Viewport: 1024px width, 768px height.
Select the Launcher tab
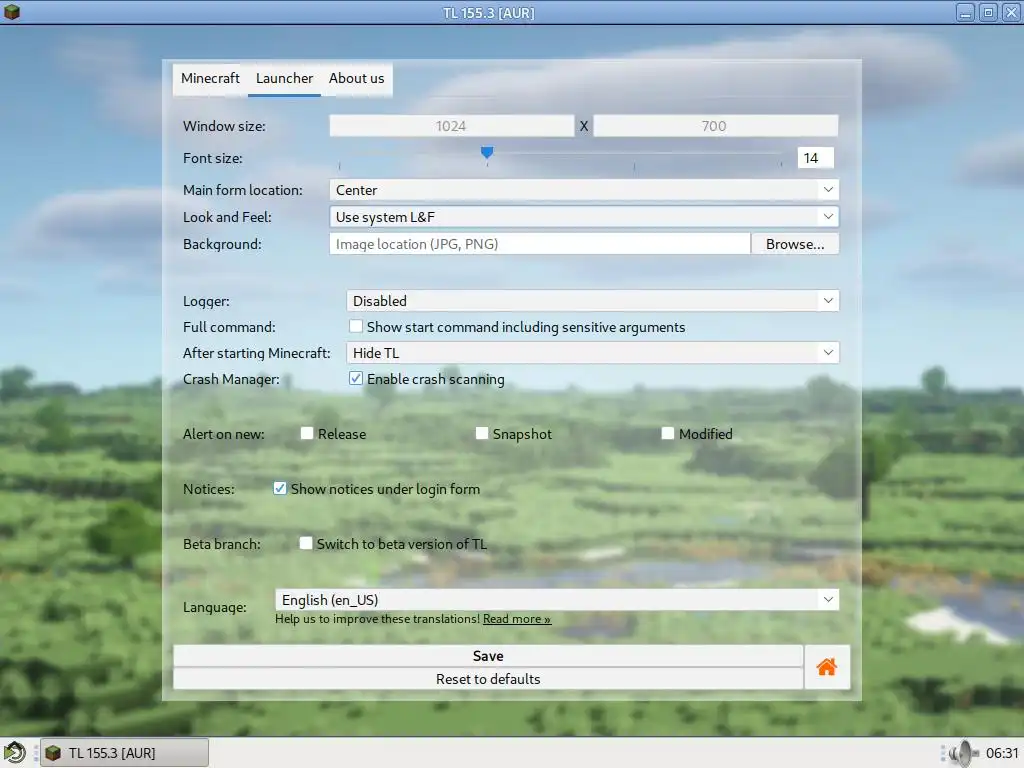click(x=284, y=78)
